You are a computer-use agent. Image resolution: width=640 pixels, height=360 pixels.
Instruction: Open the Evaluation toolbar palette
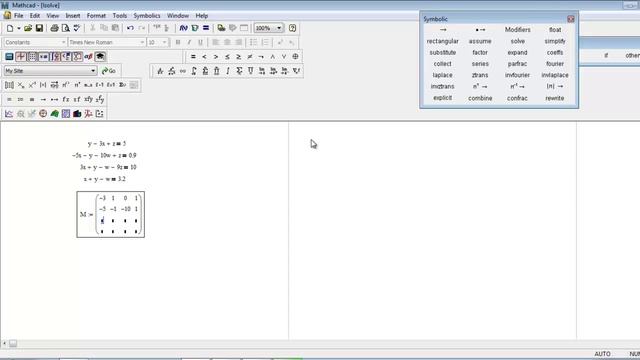tap(43, 57)
